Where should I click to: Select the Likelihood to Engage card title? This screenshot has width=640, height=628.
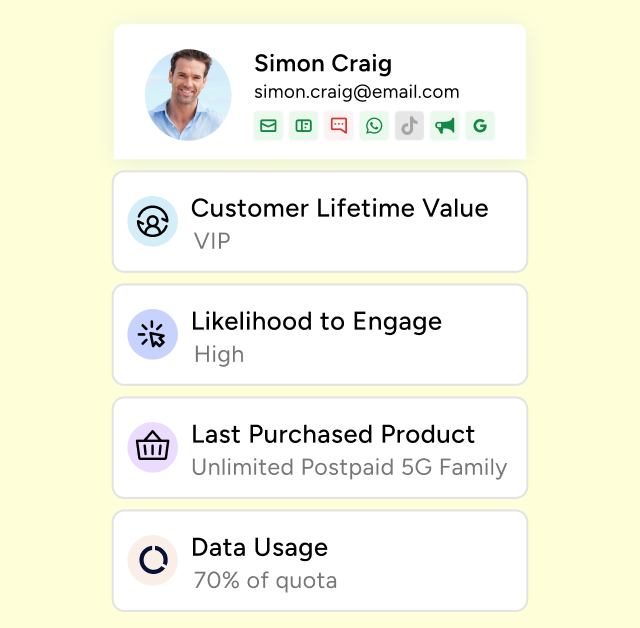pyautogui.click(x=316, y=321)
